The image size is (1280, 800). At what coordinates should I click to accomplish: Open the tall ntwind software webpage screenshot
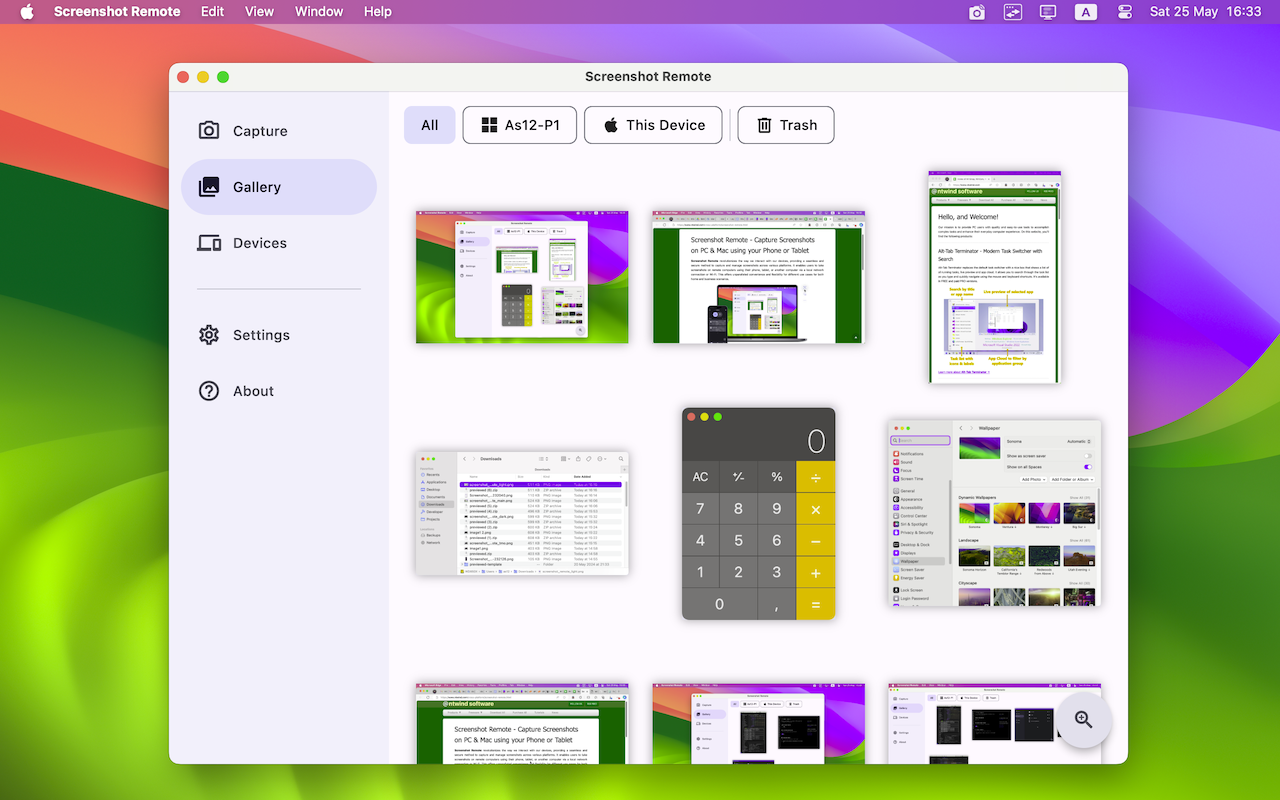tap(994, 277)
